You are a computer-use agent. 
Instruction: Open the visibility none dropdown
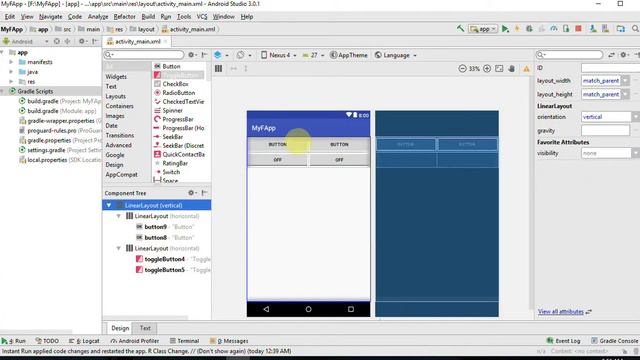pos(636,153)
